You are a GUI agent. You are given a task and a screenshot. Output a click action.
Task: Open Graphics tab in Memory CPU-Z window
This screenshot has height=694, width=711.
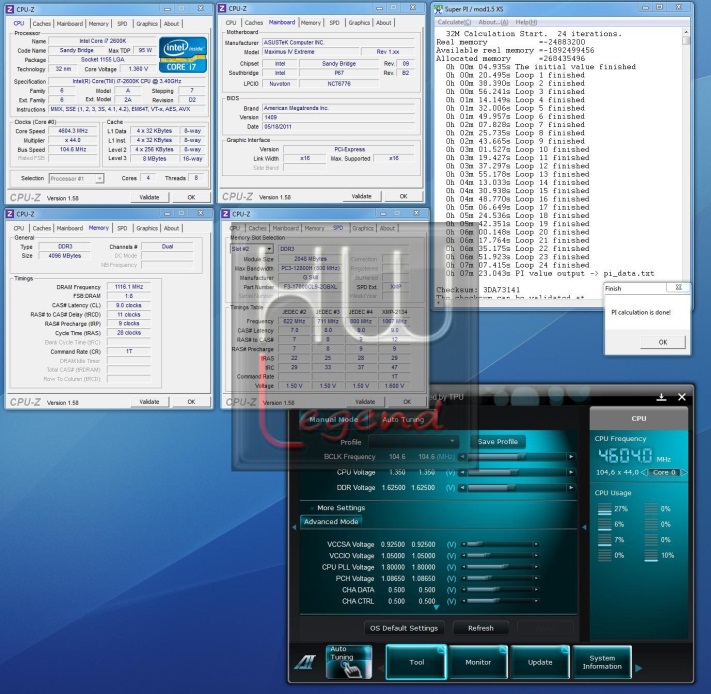click(147, 228)
